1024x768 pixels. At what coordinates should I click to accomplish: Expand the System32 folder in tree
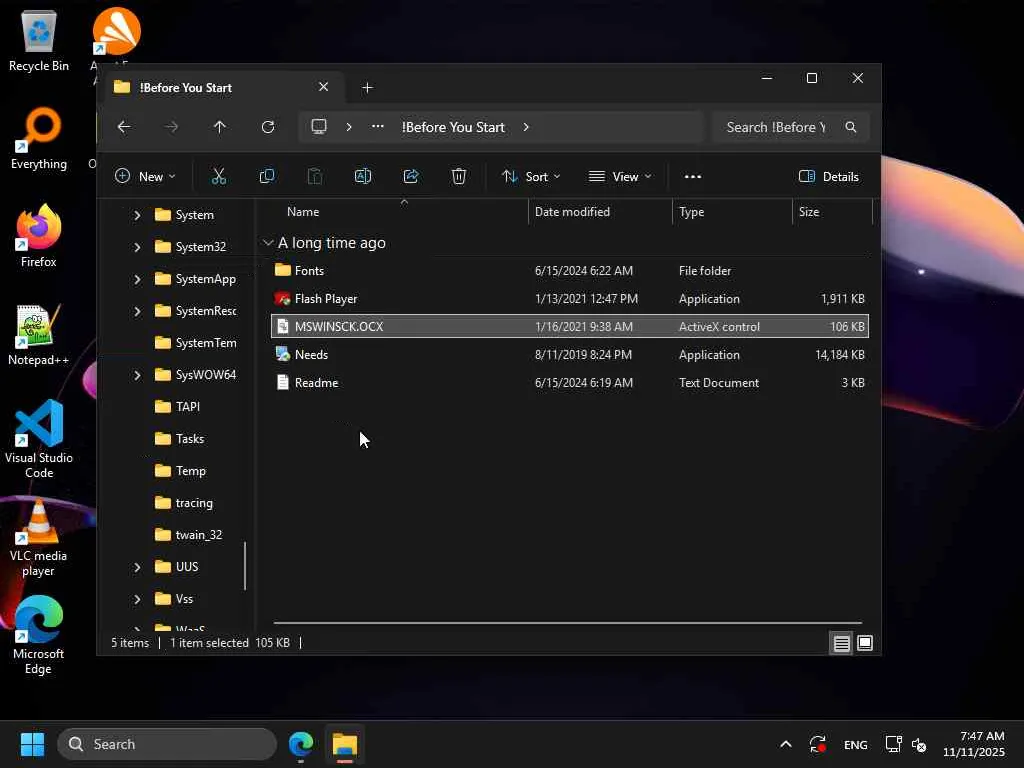[137, 247]
